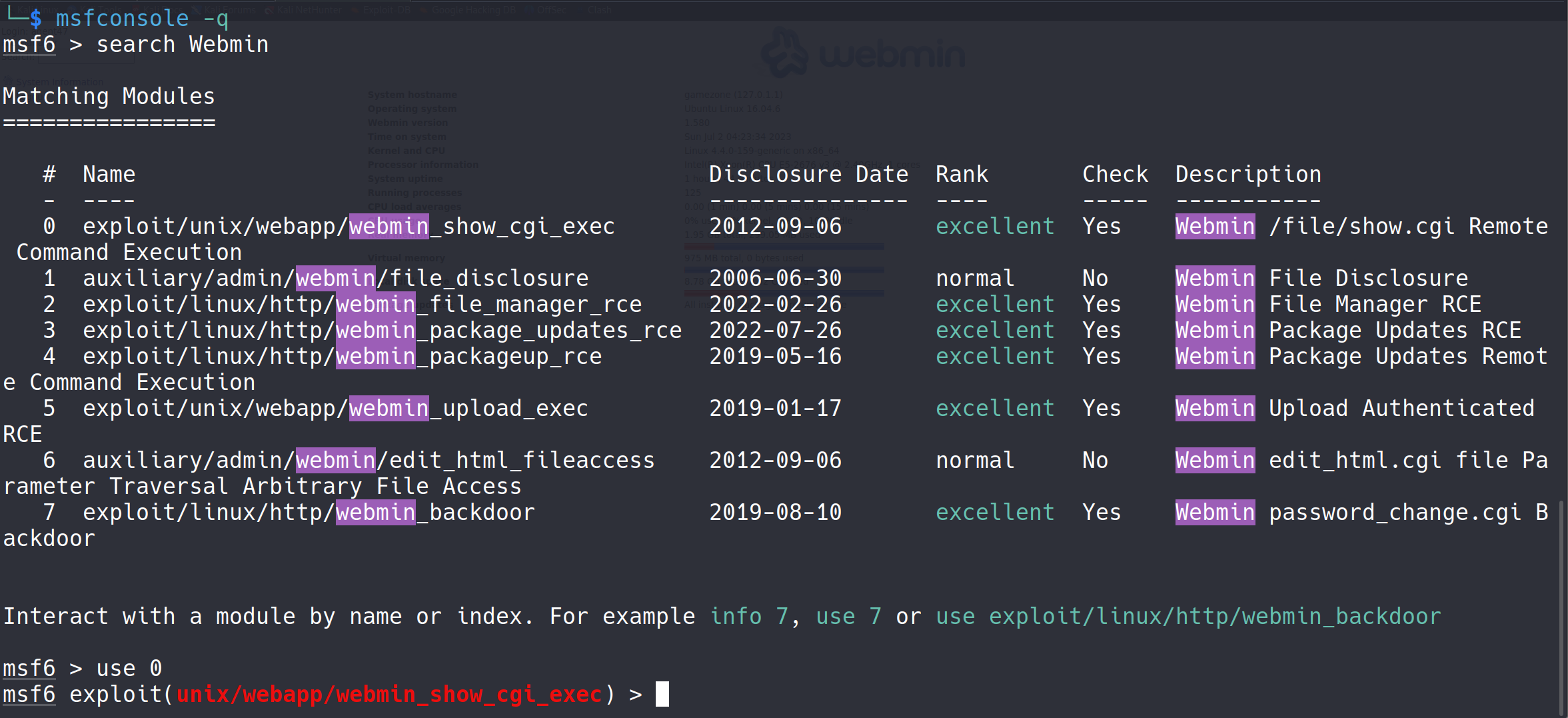Click the webmin_package_updates_rce module entry

pyautogui.click(x=382, y=331)
